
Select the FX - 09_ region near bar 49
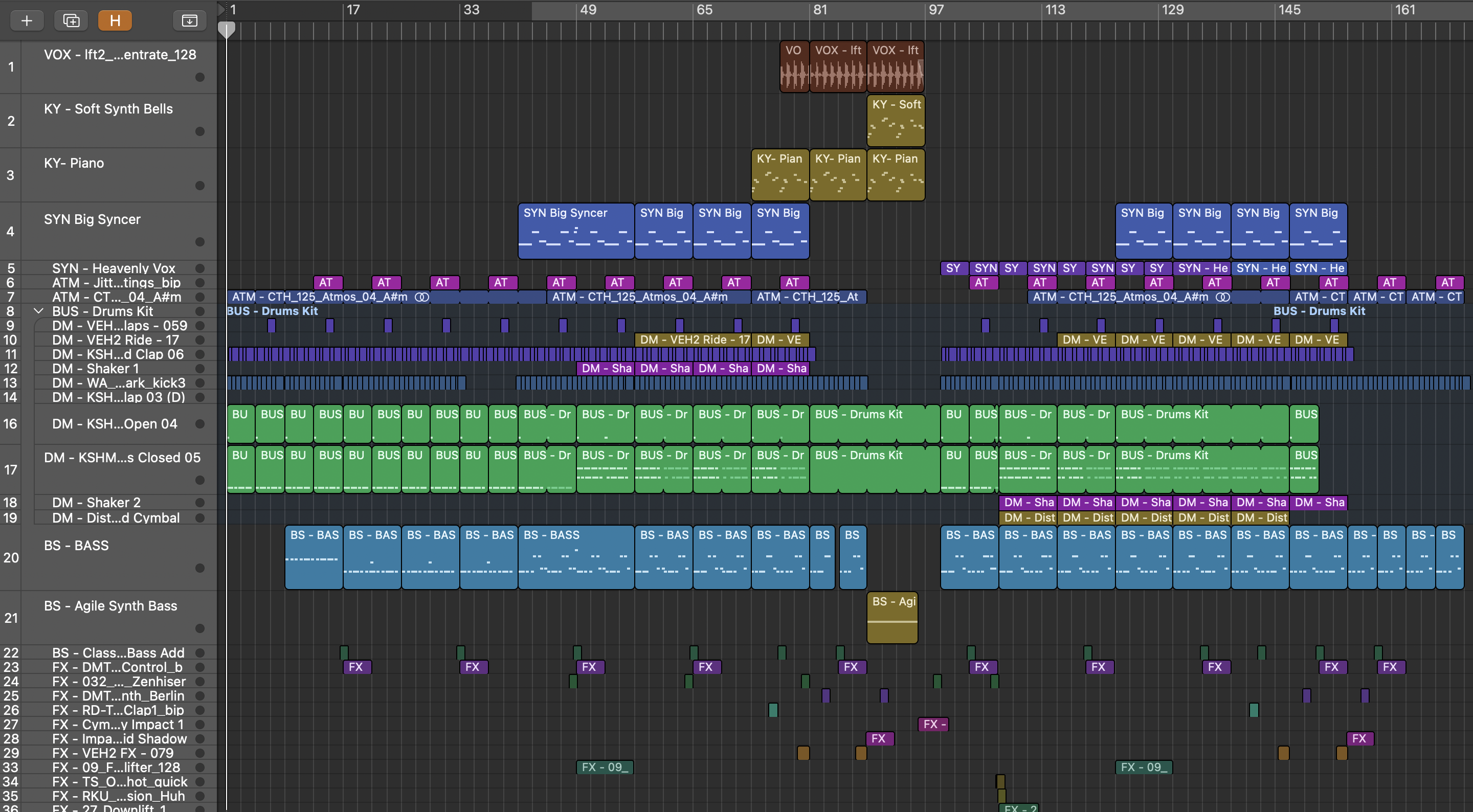[x=605, y=767]
